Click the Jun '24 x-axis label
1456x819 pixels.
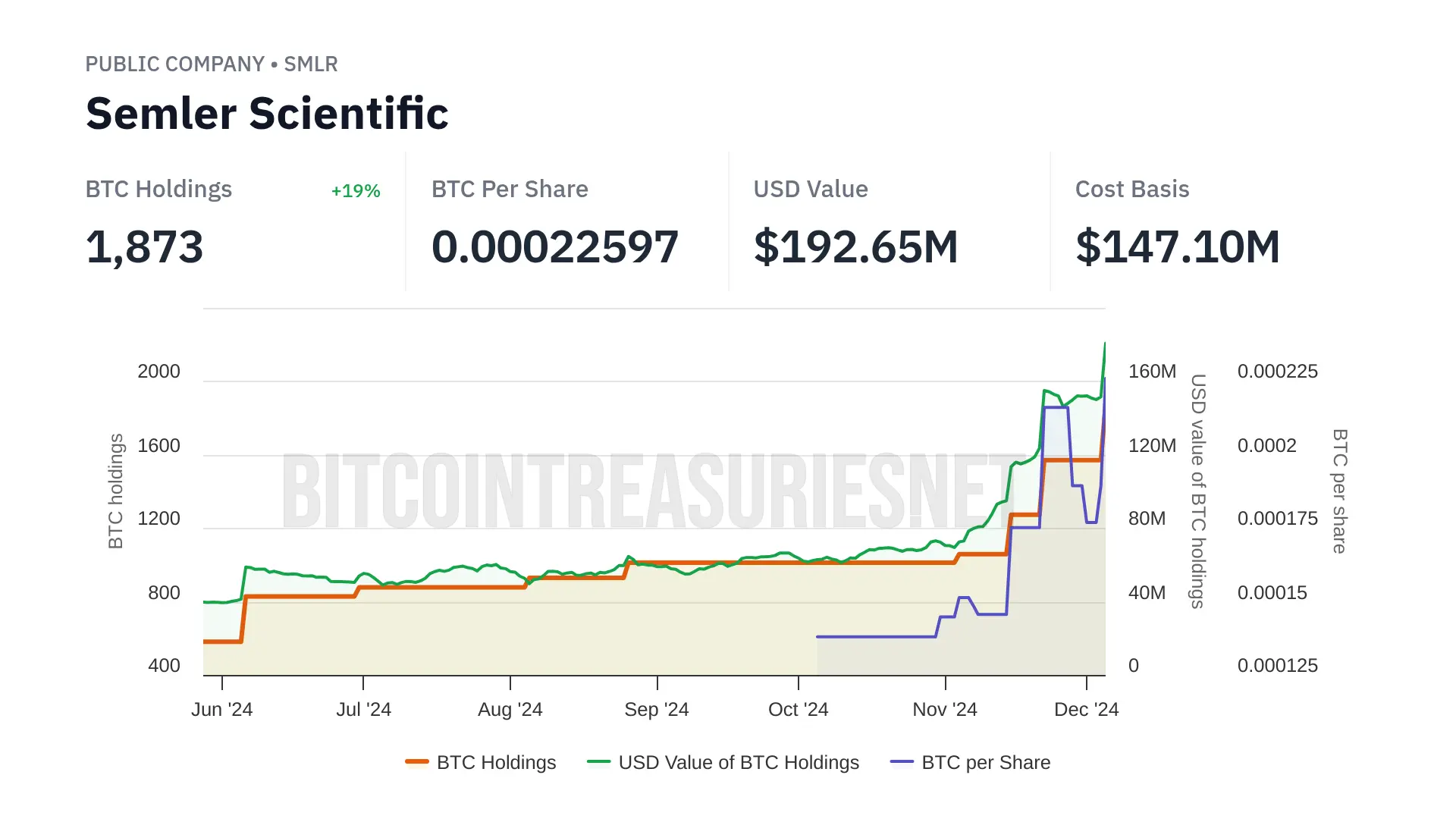221,710
